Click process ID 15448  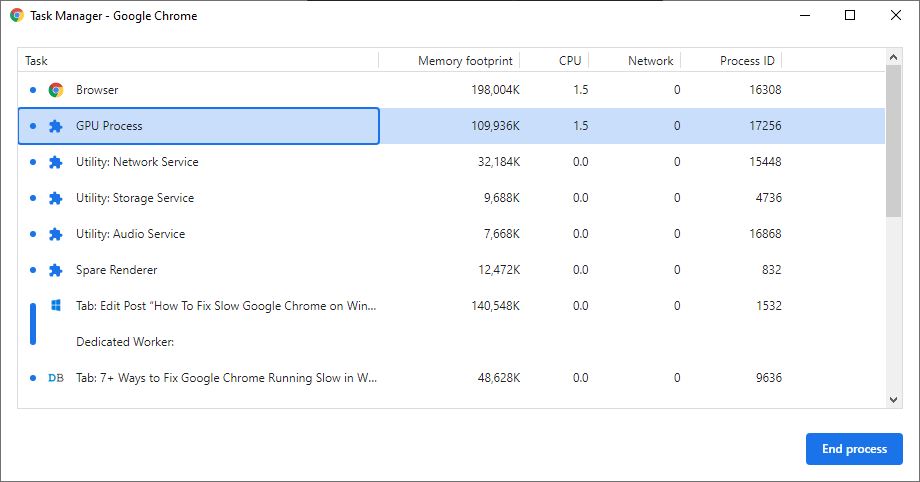(765, 162)
